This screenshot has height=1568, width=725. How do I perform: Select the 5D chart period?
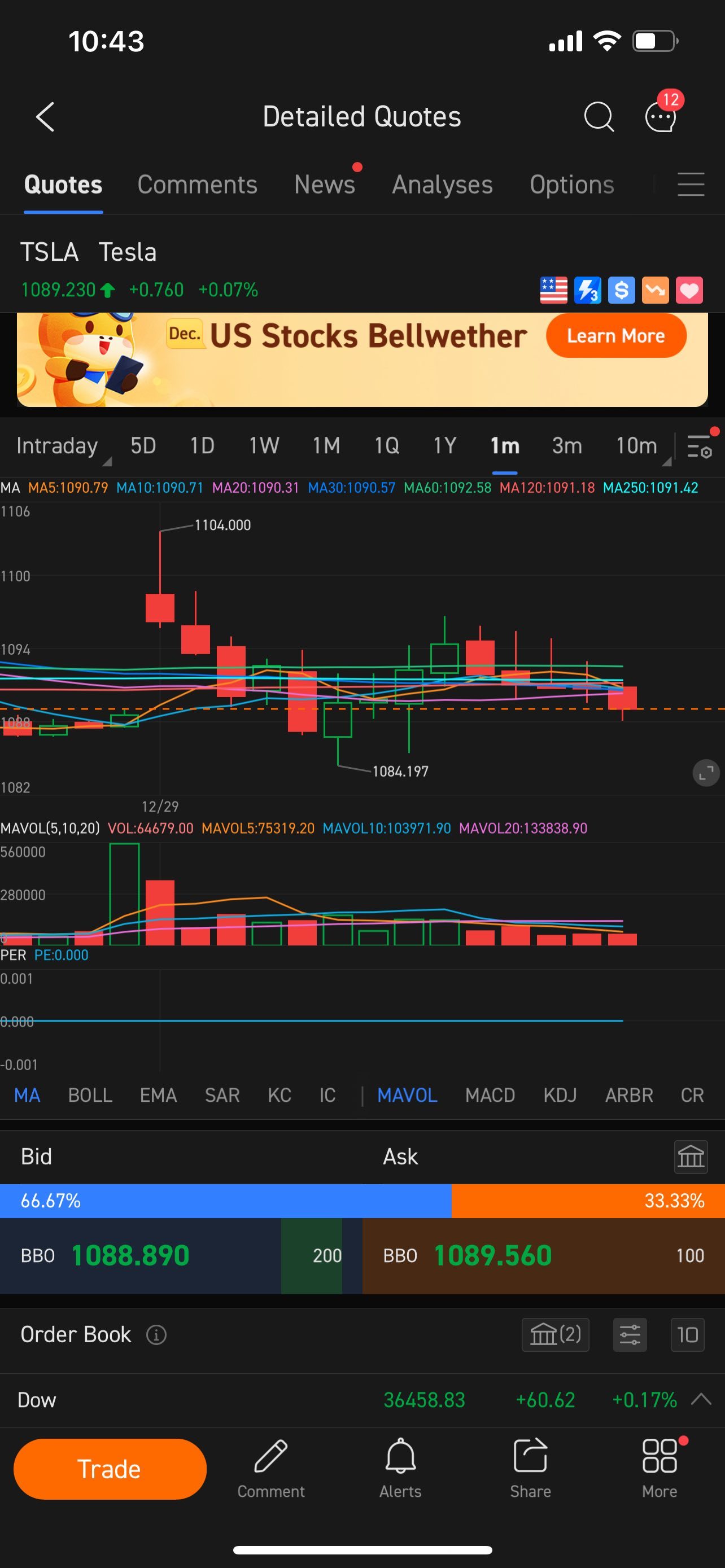[x=143, y=446]
